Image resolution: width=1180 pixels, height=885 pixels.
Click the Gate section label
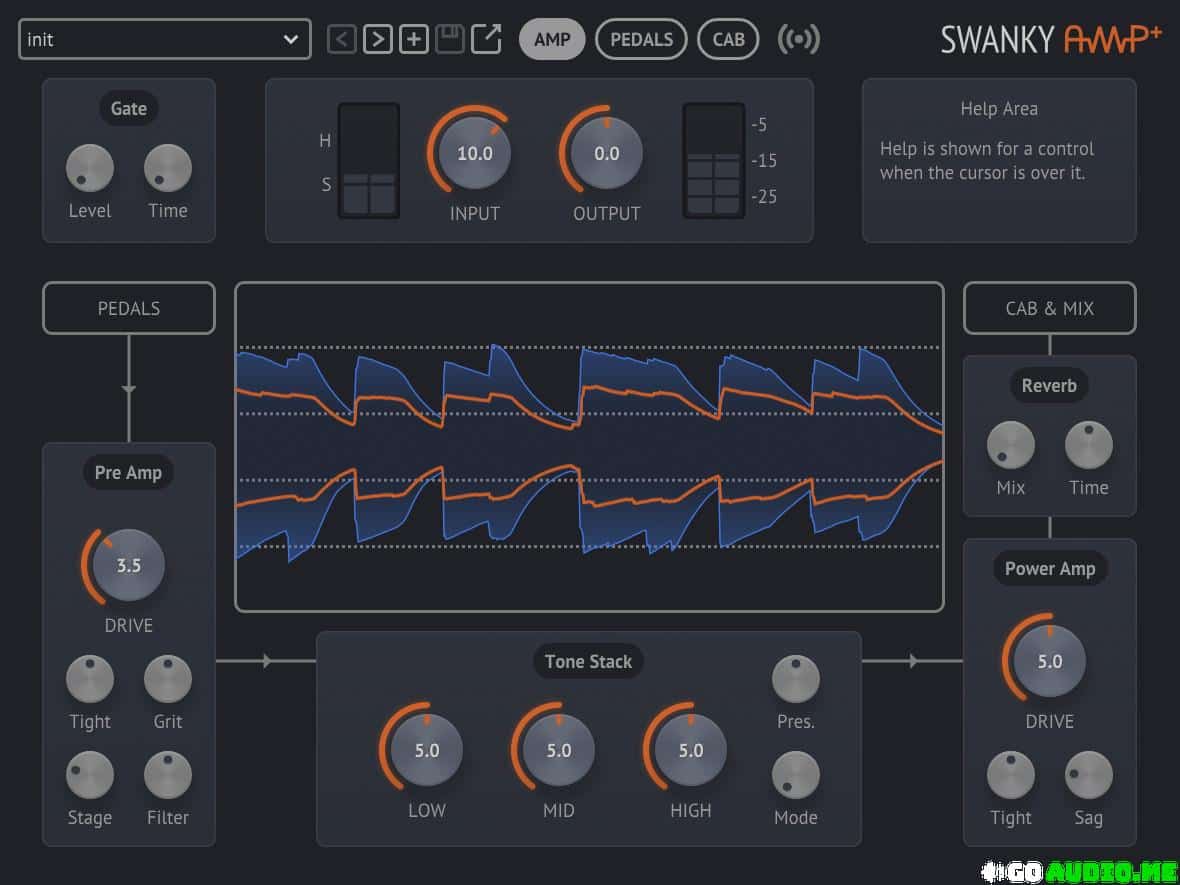(129, 108)
